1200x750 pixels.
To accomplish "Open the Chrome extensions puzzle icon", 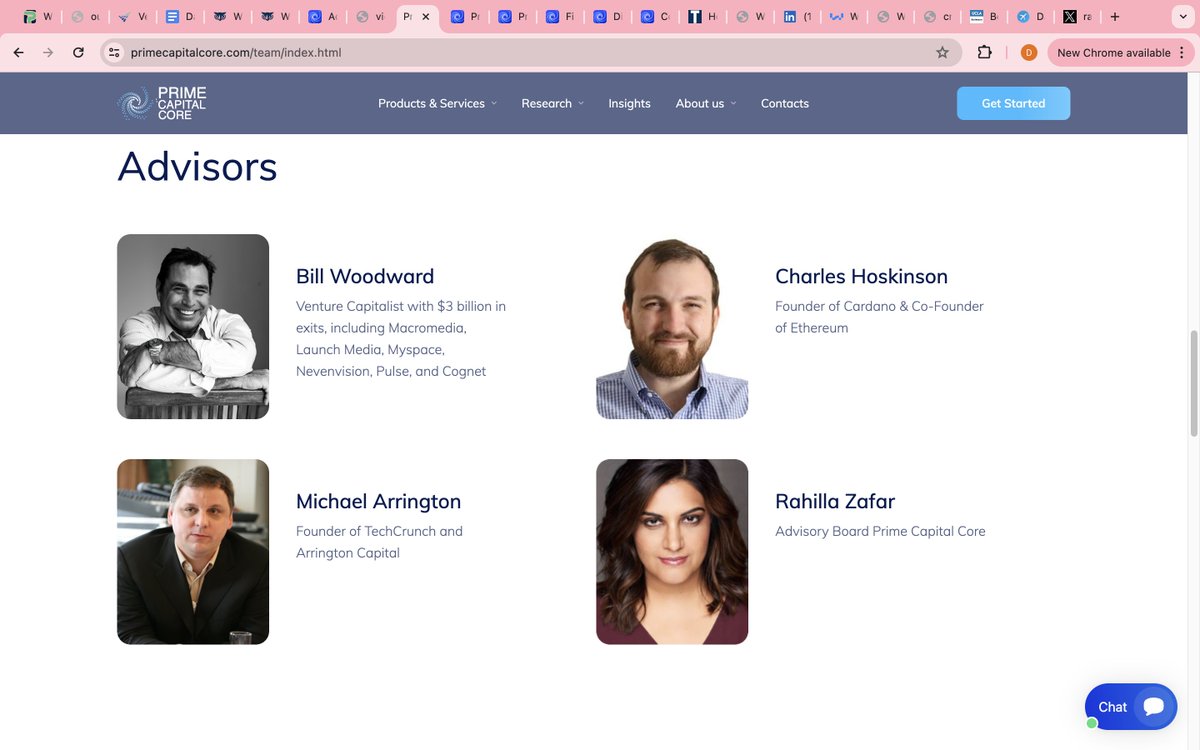I will point(985,52).
